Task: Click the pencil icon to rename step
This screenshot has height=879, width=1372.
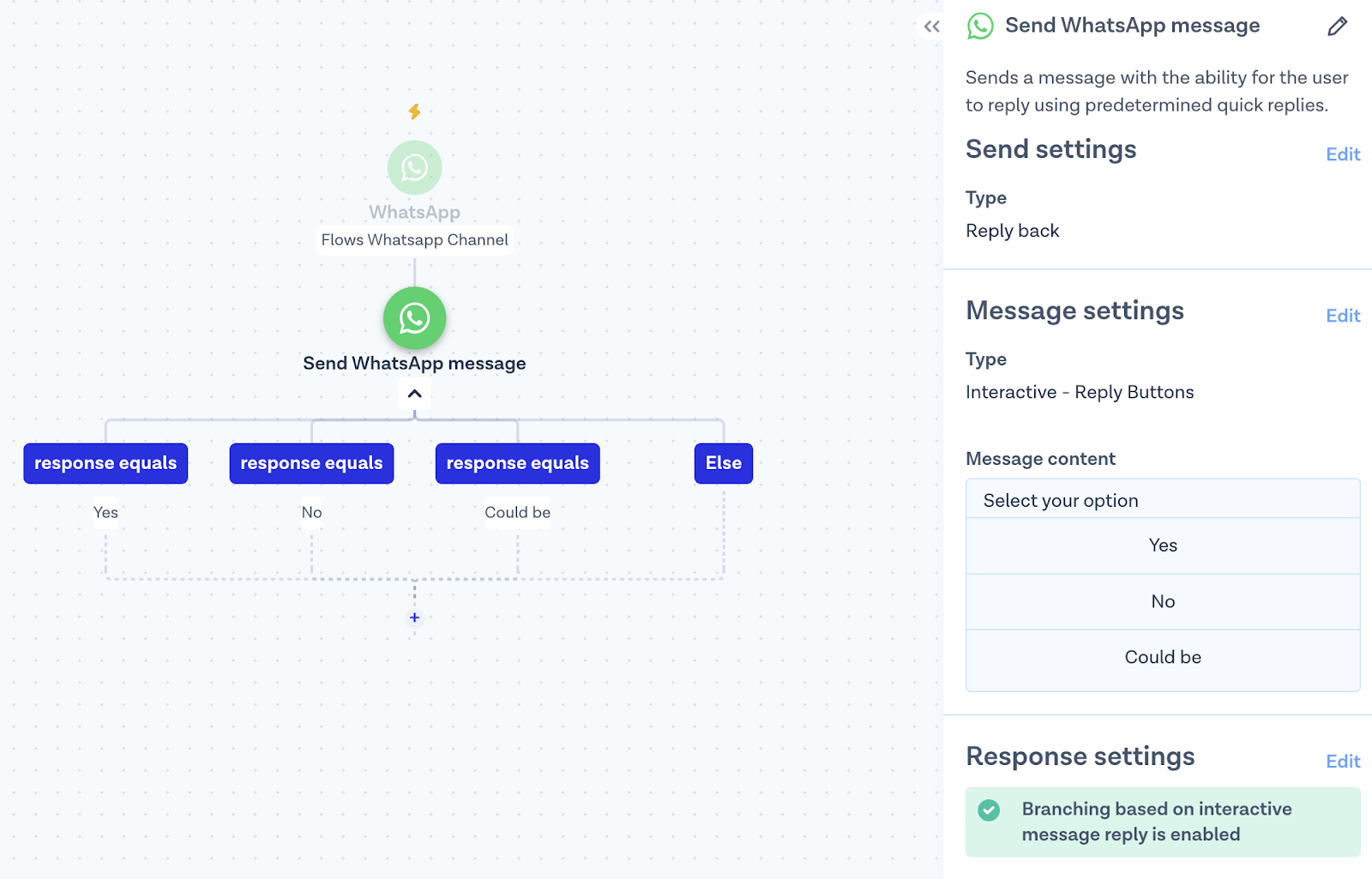Action: click(1337, 27)
